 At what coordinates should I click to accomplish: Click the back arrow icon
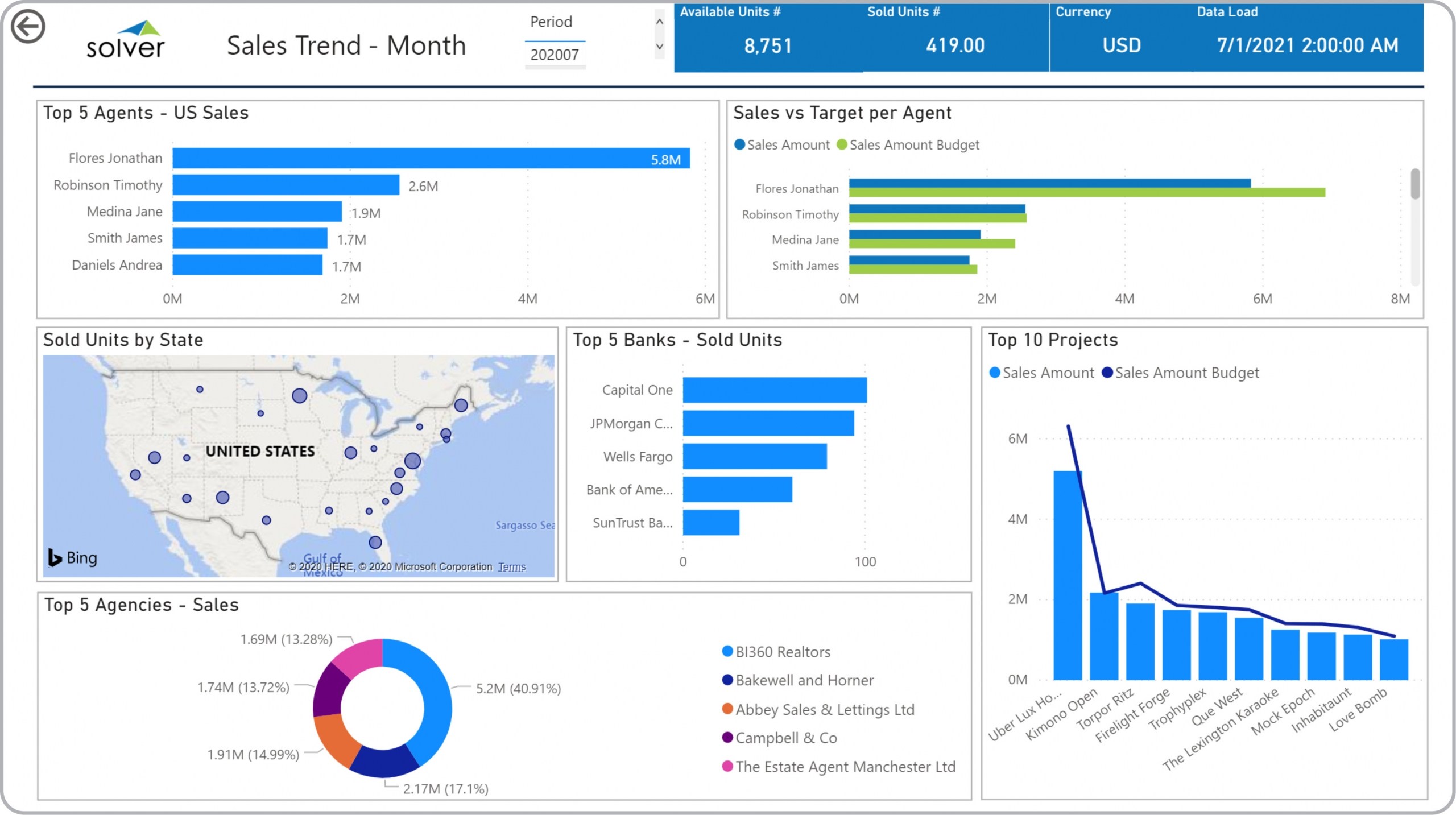point(27,26)
